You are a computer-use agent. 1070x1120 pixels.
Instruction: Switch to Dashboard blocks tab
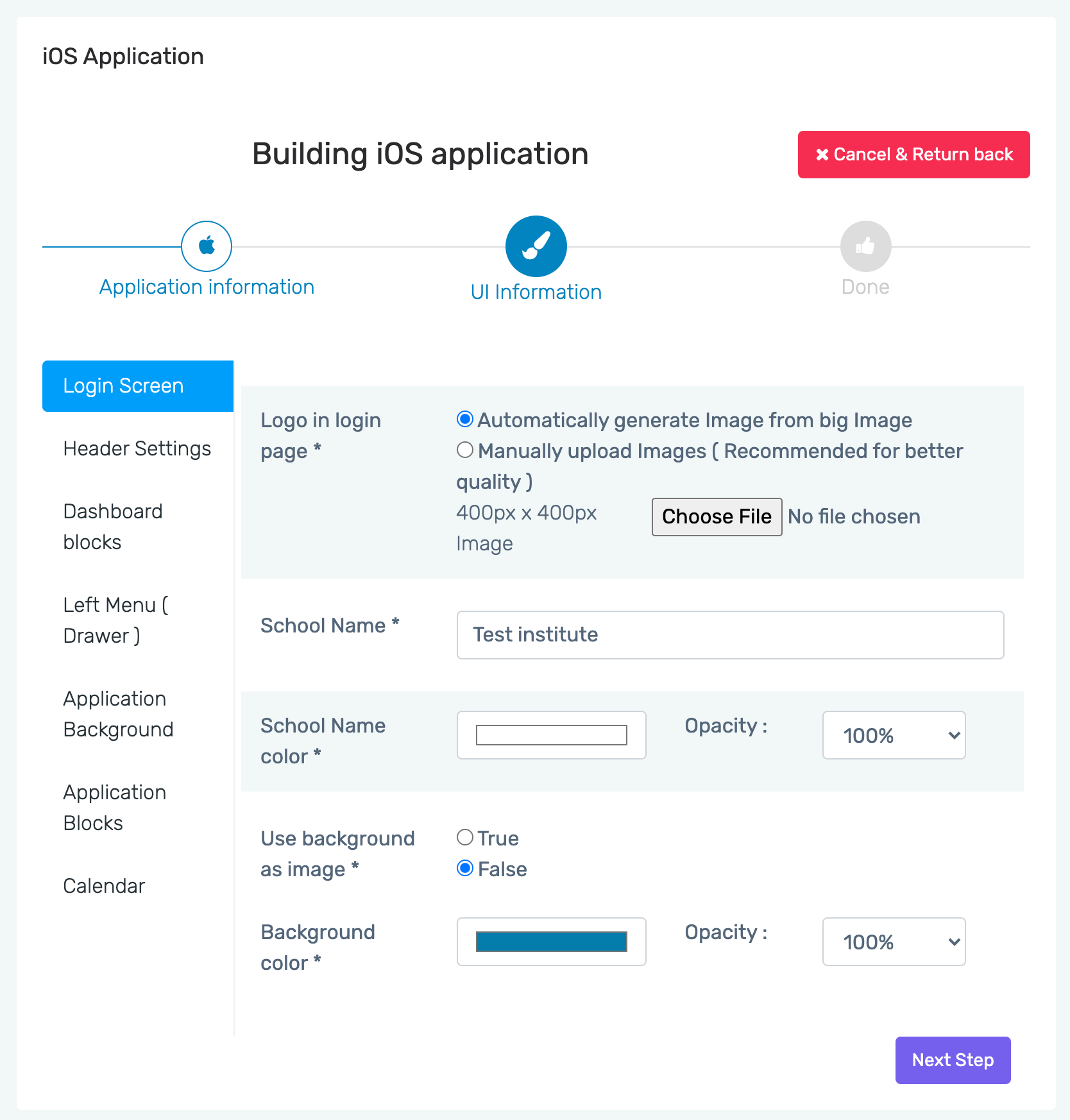[138, 527]
